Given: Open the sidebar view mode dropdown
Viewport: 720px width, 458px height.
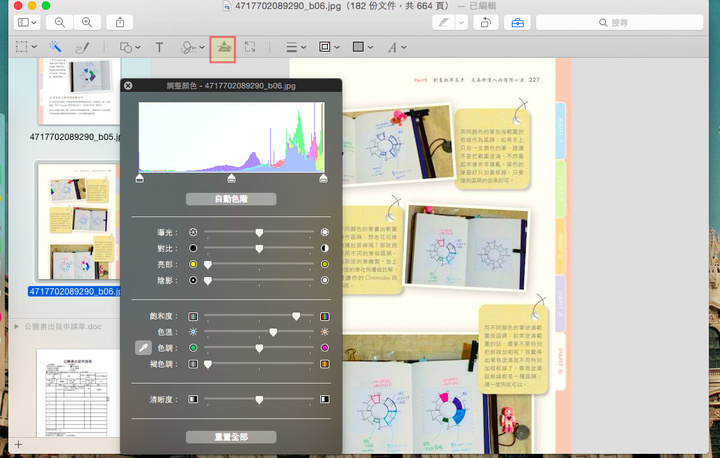Looking at the screenshot, I should (27, 22).
